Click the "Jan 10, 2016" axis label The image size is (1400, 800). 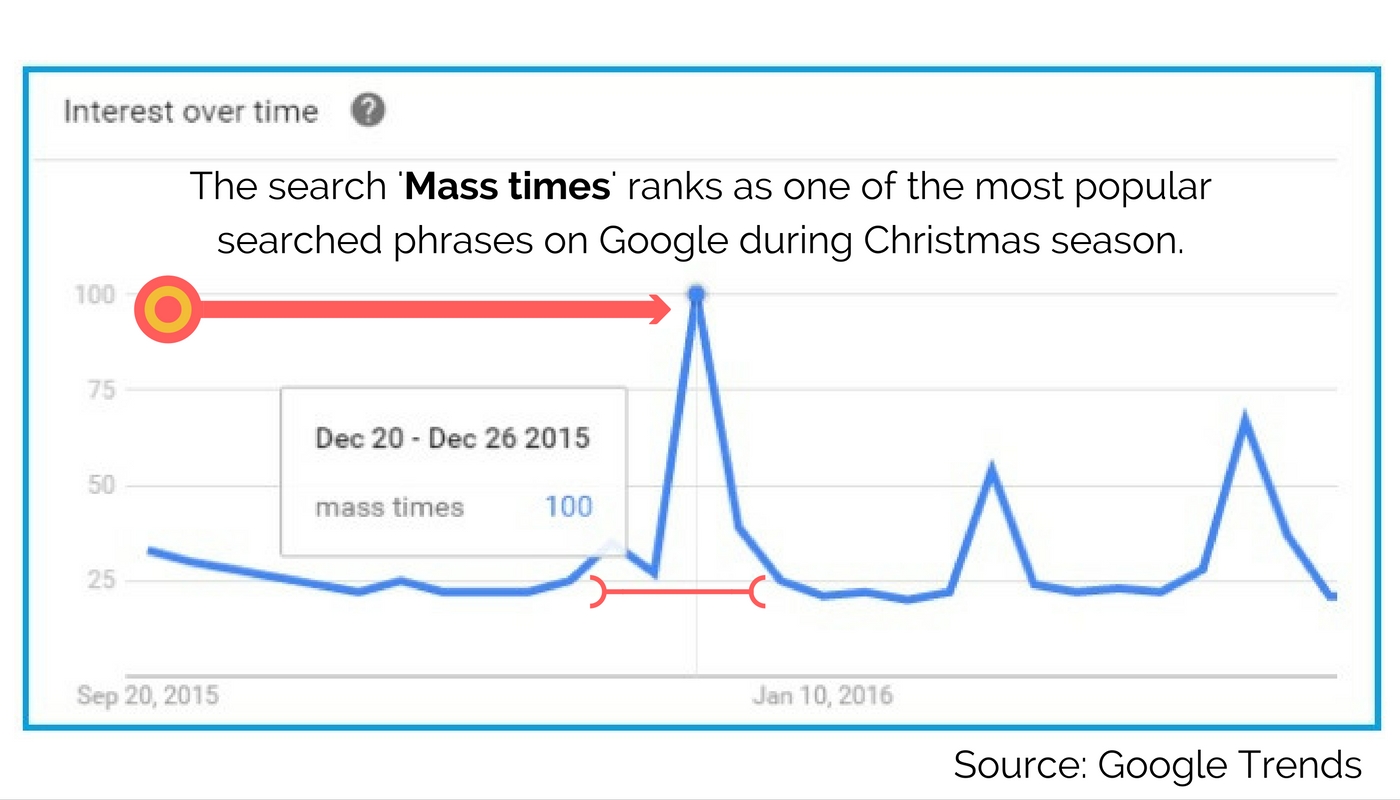coord(822,695)
